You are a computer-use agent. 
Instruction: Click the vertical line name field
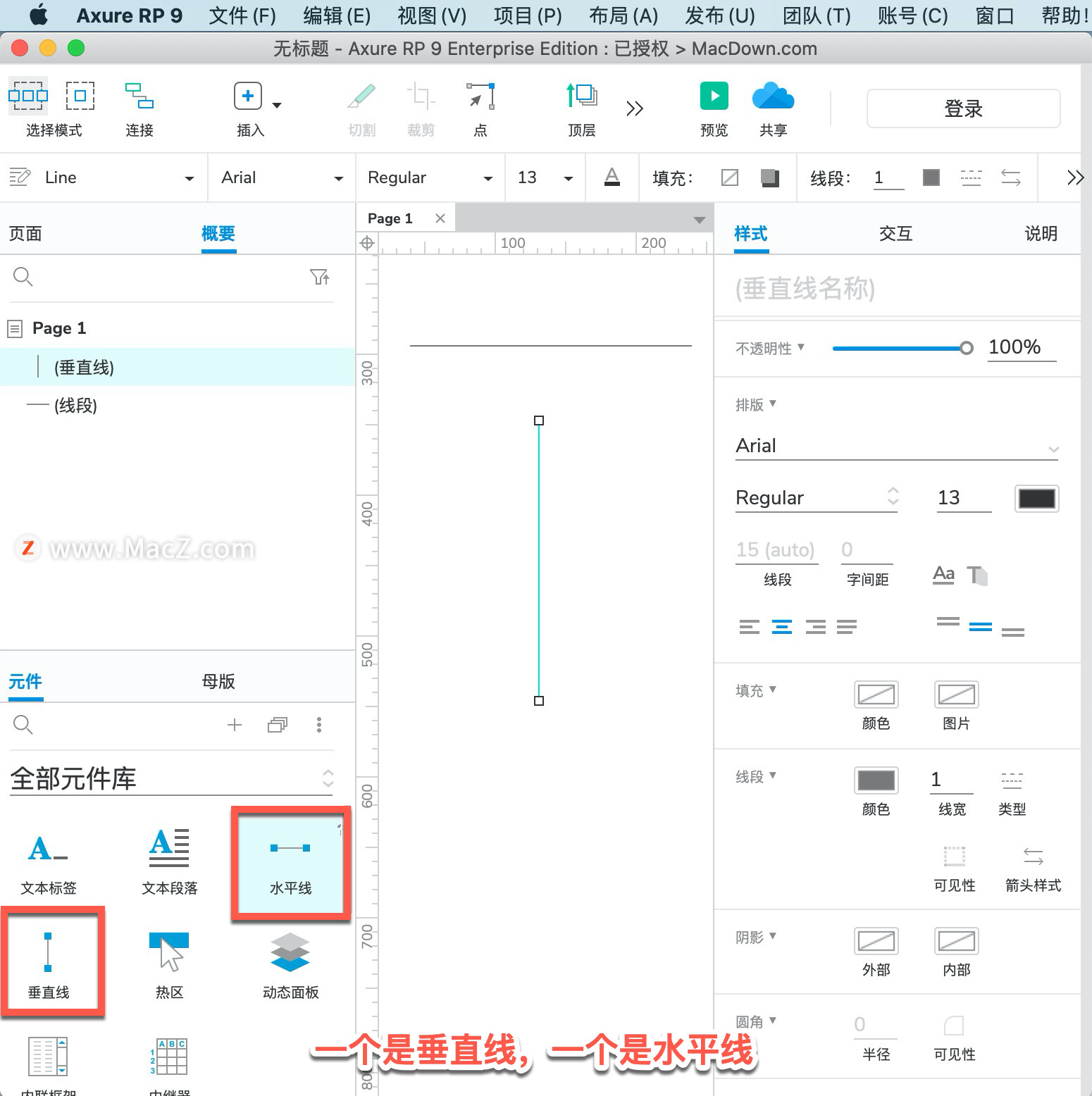[x=896, y=289]
